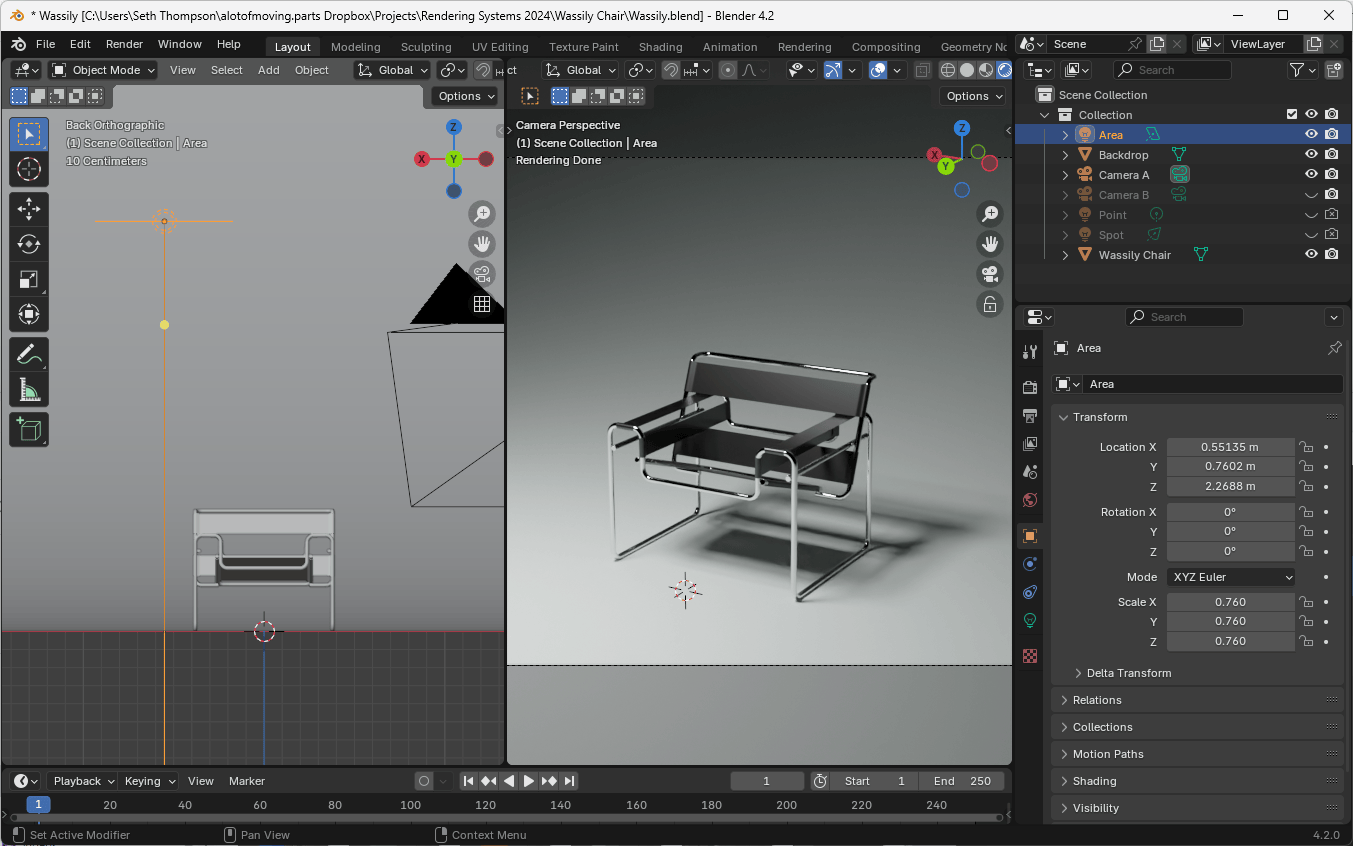This screenshot has width=1353, height=846.
Task: Open the Object Constraints properties tab
Action: pyautogui.click(x=1030, y=592)
